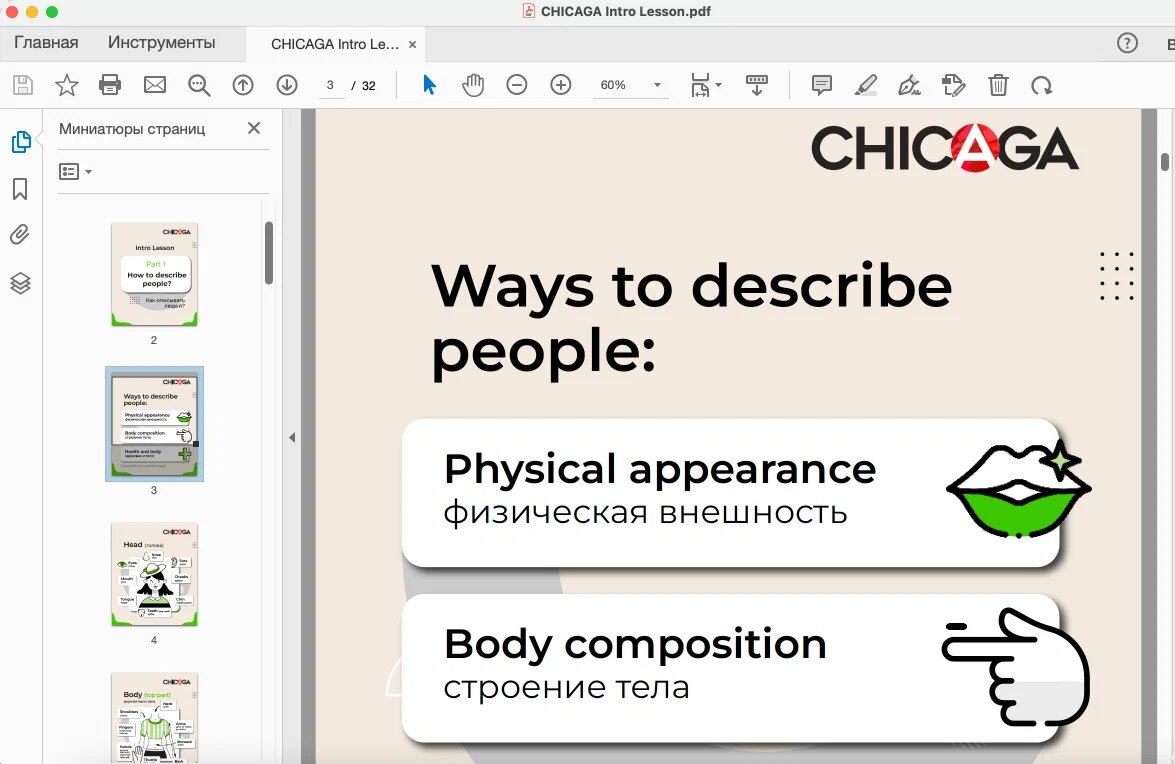1175x764 pixels.
Task: Click the scrolling mode keyboard icon
Action: click(x=757, y=85)
